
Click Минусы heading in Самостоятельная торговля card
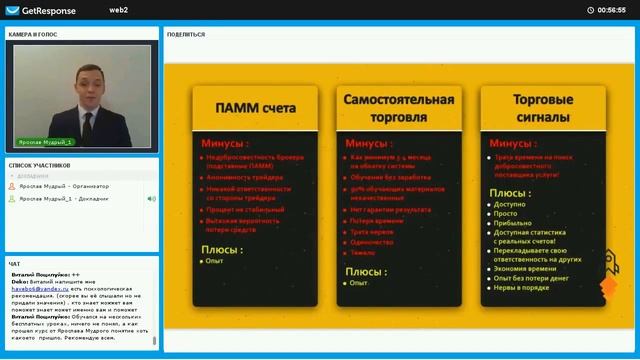coord(369,143)
